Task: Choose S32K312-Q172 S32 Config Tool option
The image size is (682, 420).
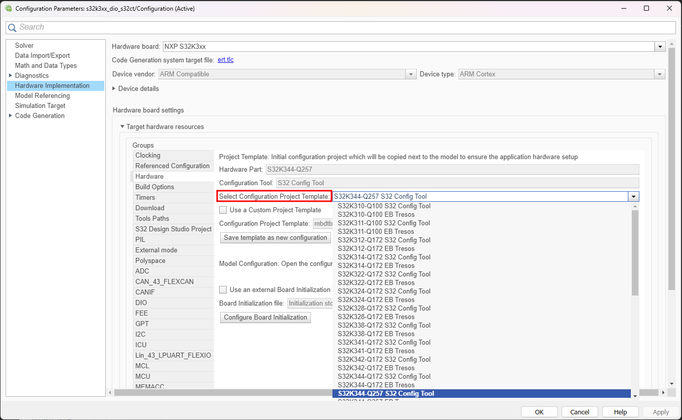Action: pos(481,240)
